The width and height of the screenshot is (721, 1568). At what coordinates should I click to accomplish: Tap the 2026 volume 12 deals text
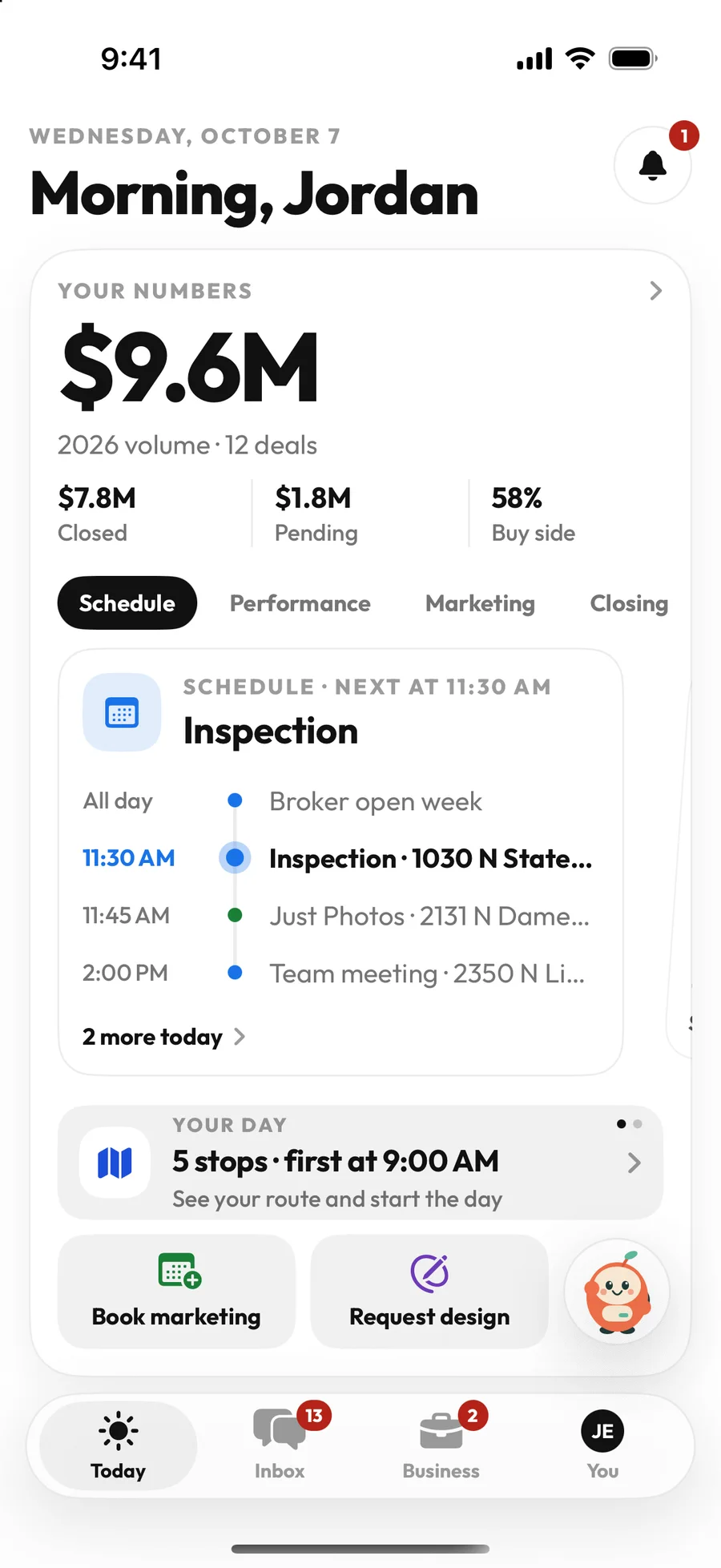pyautogui.click(x=187, y=445)
